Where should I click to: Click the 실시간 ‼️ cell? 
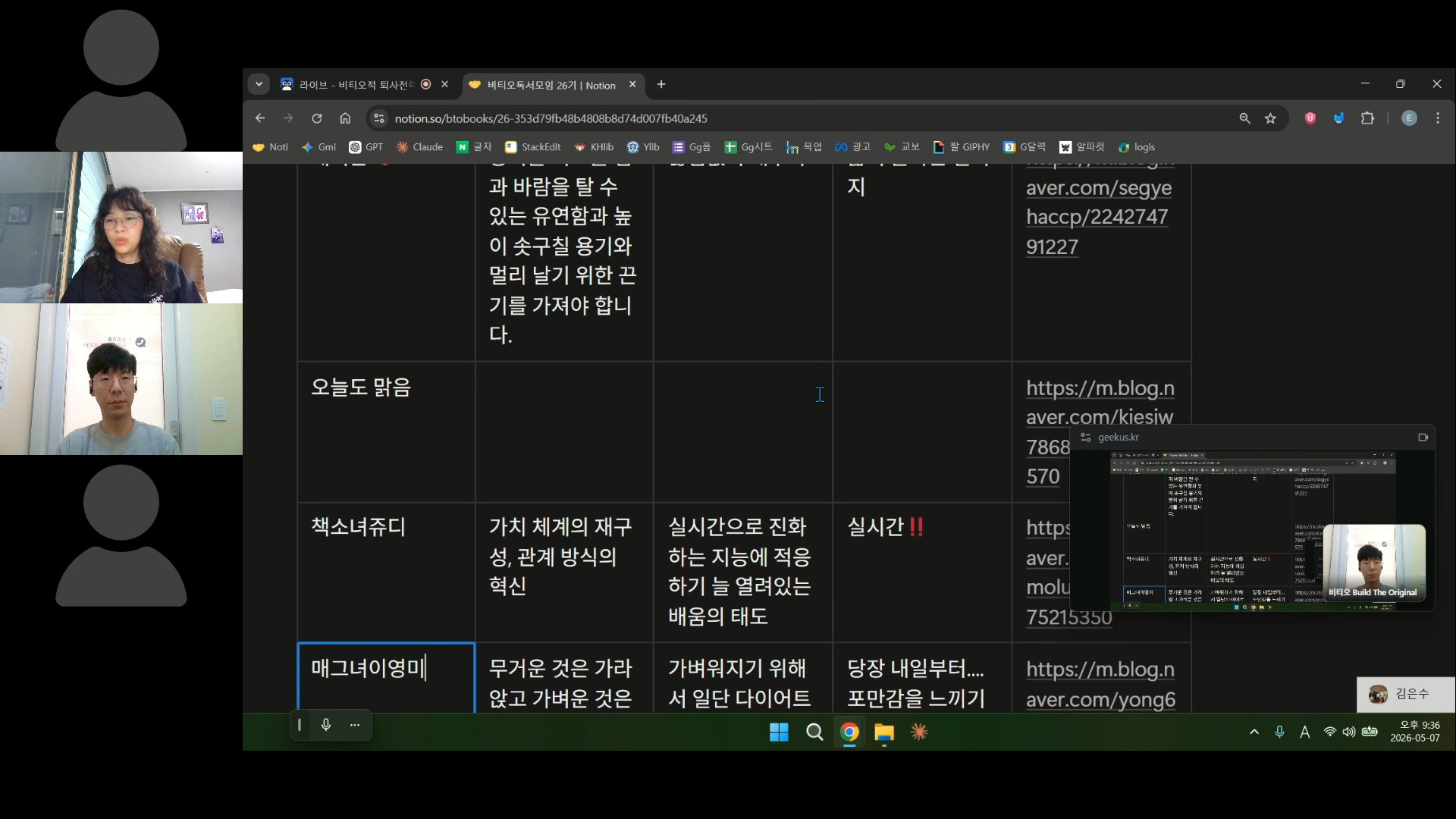(x=922, y=573)
